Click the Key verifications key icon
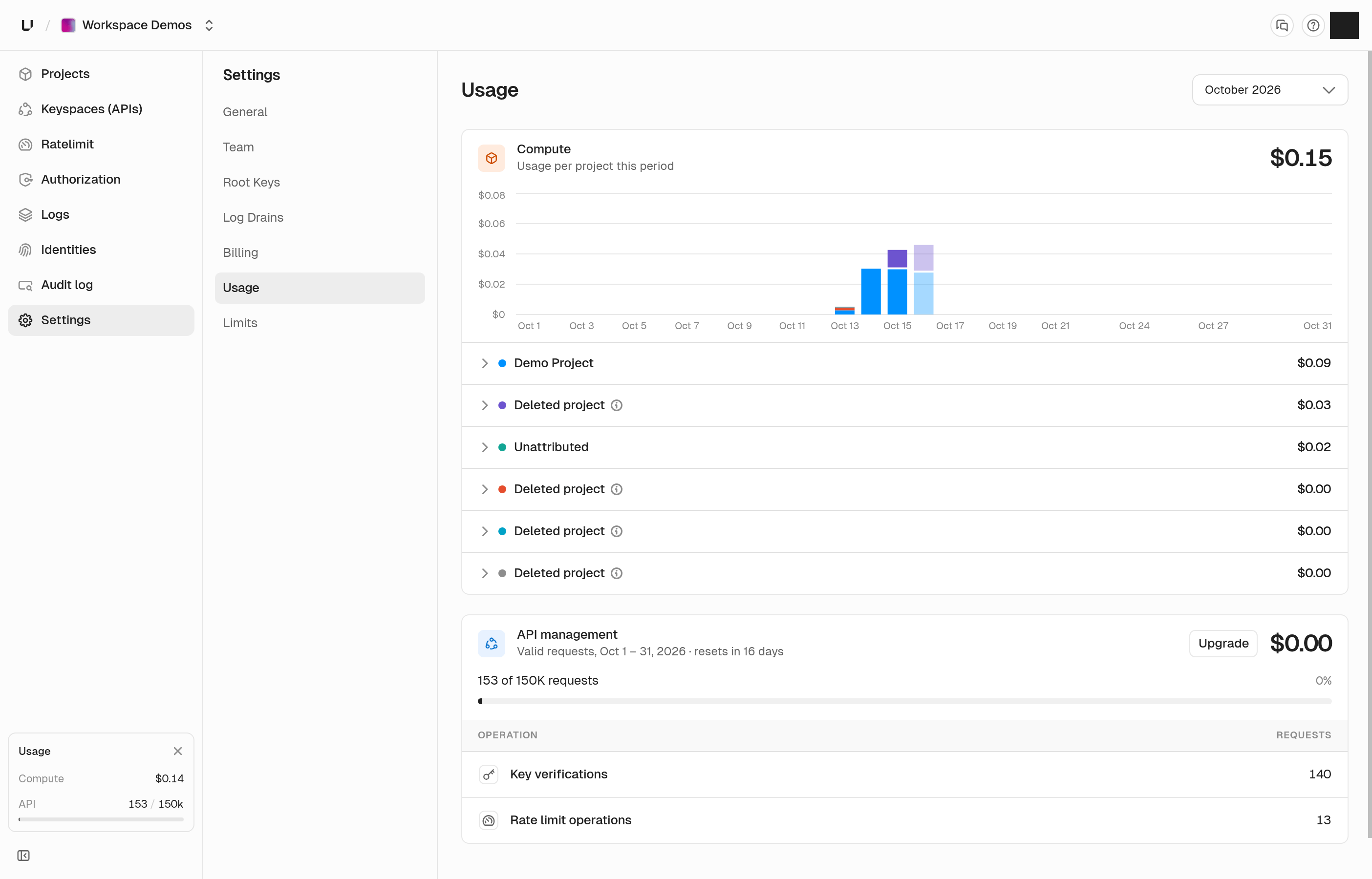1372x879 pixels. pyautogui.click(x=488, y=774)
